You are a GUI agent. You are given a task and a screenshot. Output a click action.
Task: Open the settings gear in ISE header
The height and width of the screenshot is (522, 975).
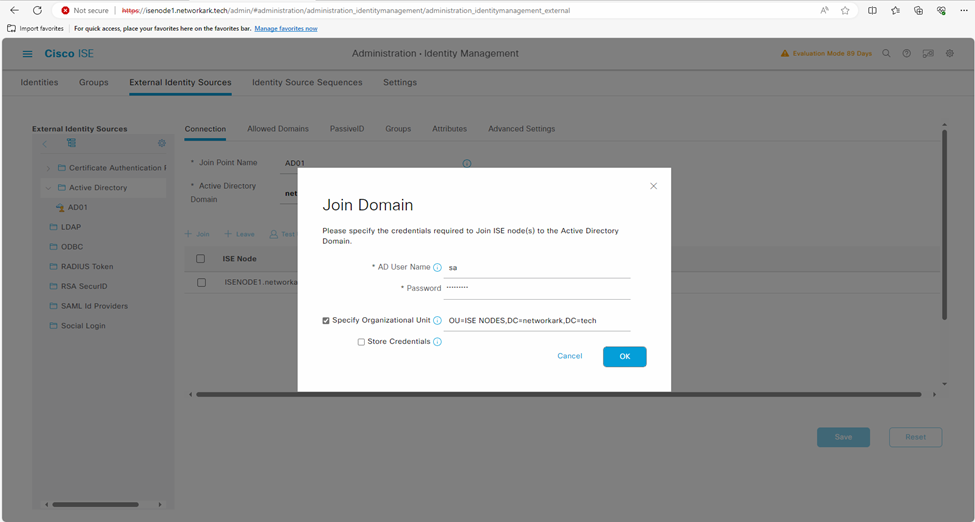(x=950, y=54)
